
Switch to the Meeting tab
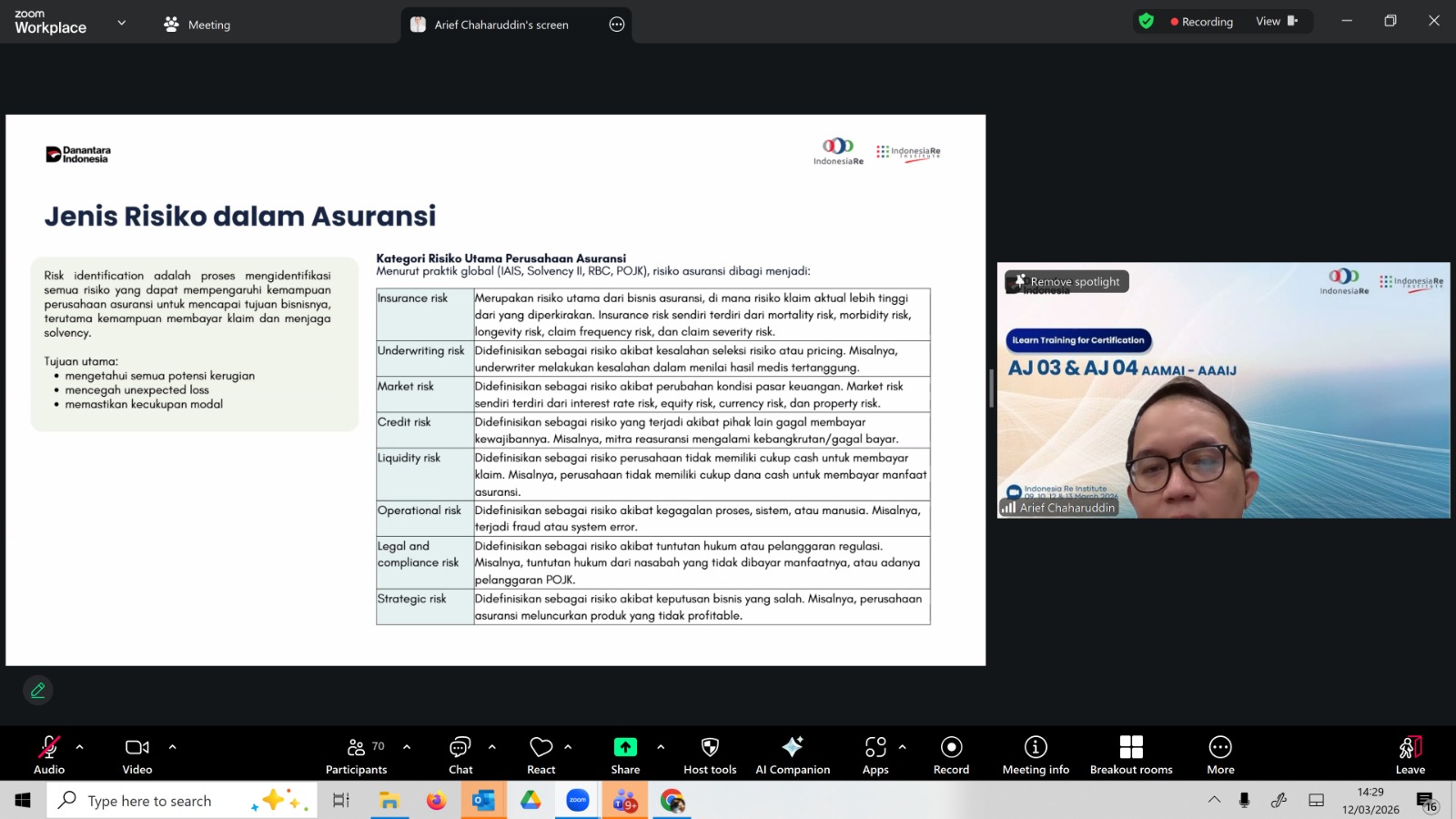click(x=197, y=25)
